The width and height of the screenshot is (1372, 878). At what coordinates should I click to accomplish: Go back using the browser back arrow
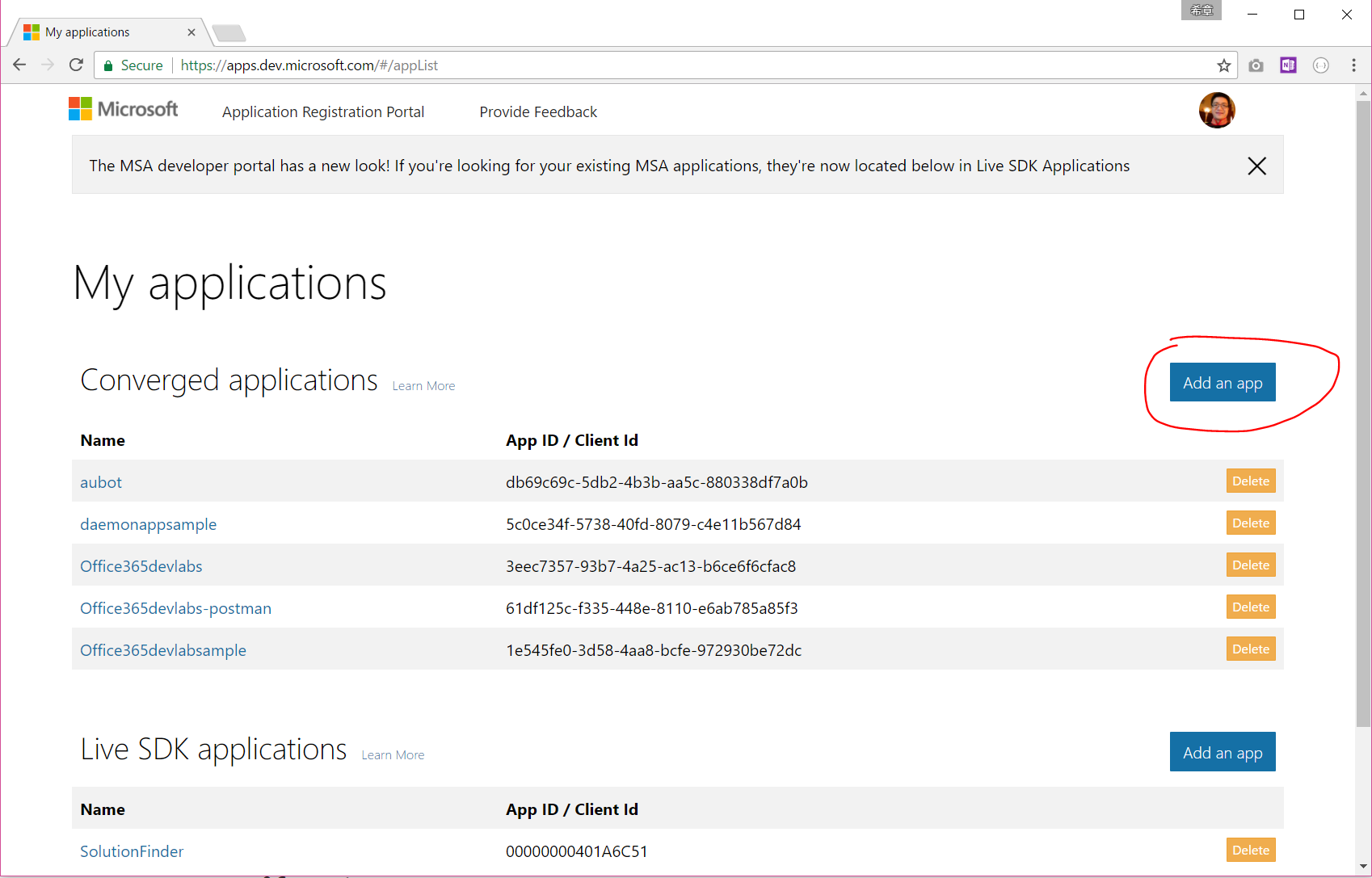coord(19,65)
